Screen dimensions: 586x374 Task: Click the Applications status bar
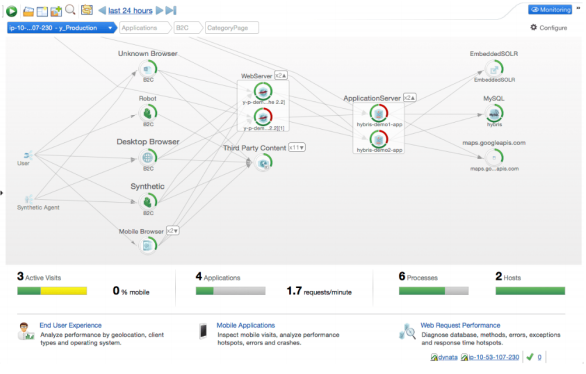click(231, 291)
